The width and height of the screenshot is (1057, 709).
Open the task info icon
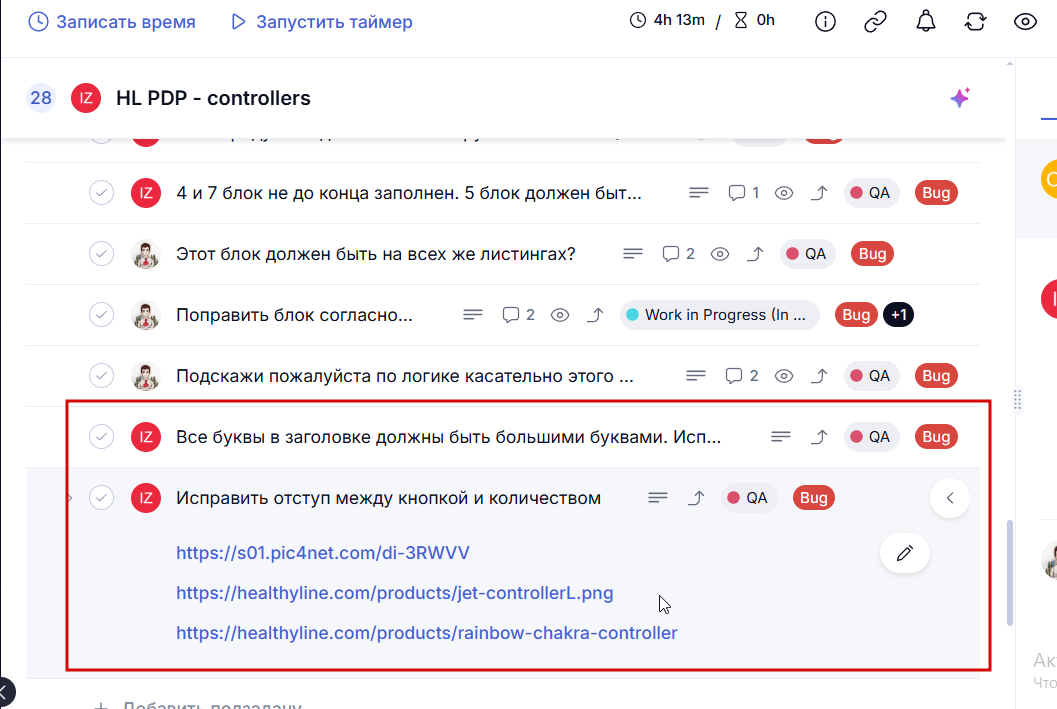[825, 22]
